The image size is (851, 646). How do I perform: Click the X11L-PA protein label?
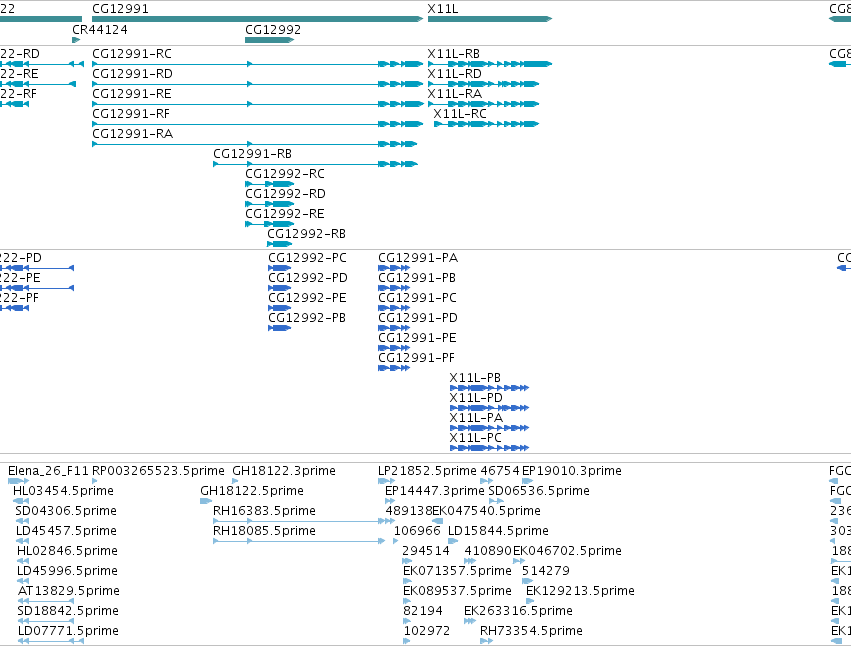(x=476, y=418)
